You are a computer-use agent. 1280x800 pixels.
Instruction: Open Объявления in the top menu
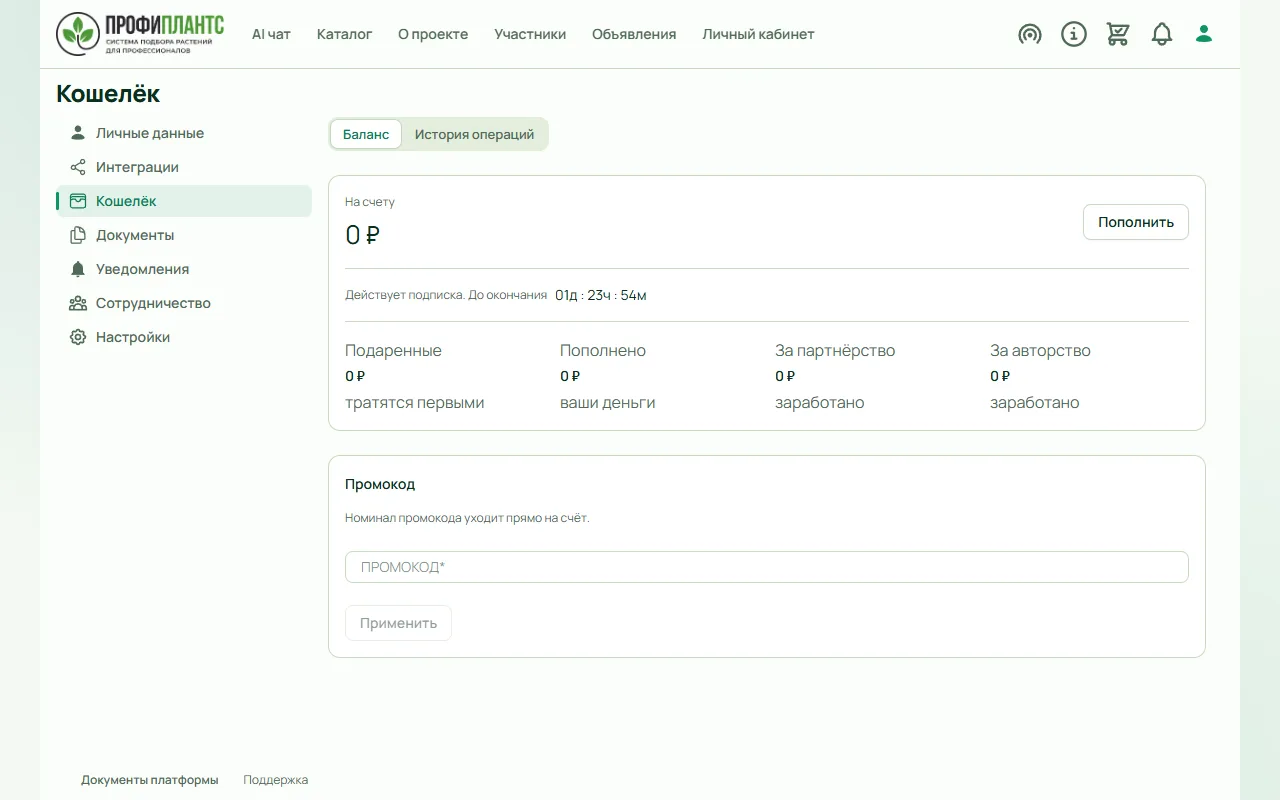pyautogui.click(x=634, y=34)
